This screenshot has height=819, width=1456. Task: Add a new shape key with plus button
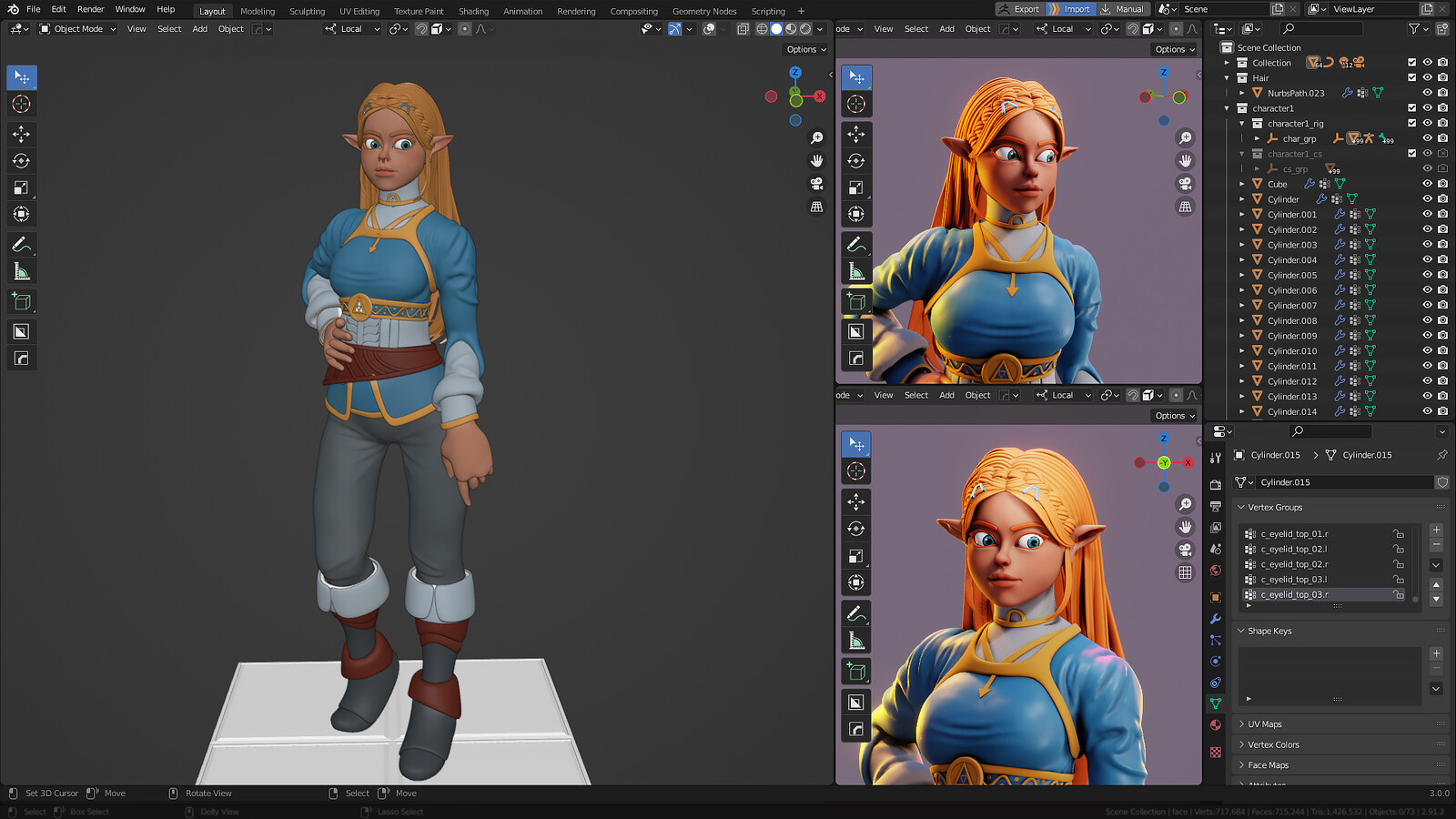[x=1436, y=653]
